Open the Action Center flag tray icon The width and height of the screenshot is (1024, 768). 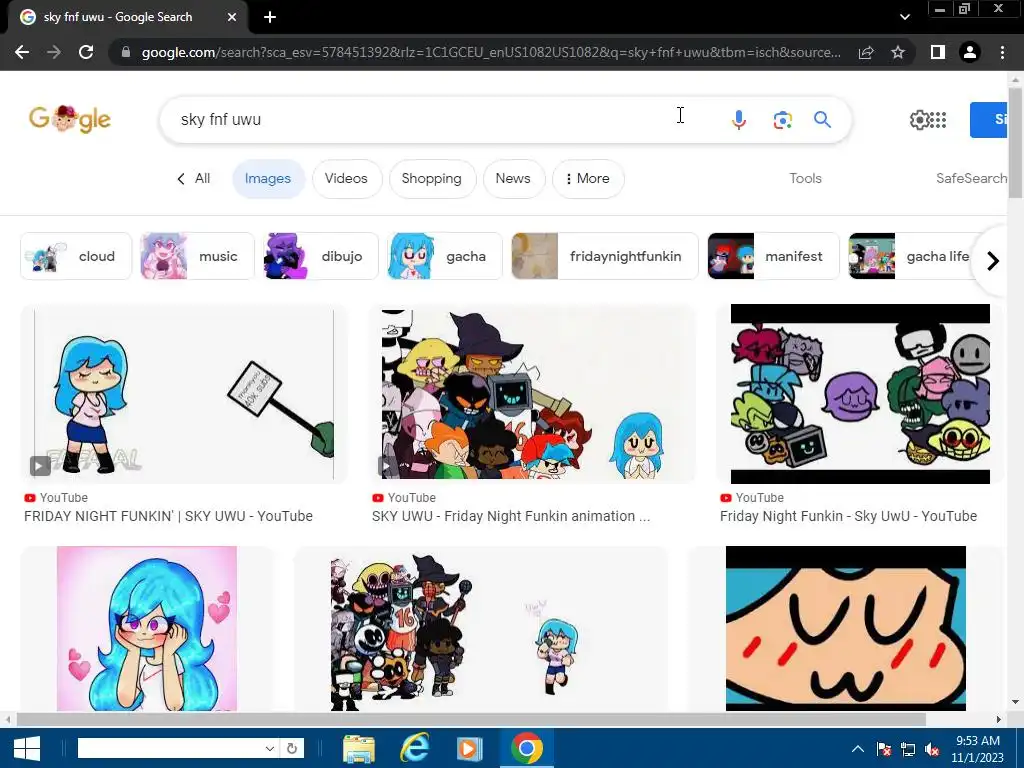click(884, 749)
